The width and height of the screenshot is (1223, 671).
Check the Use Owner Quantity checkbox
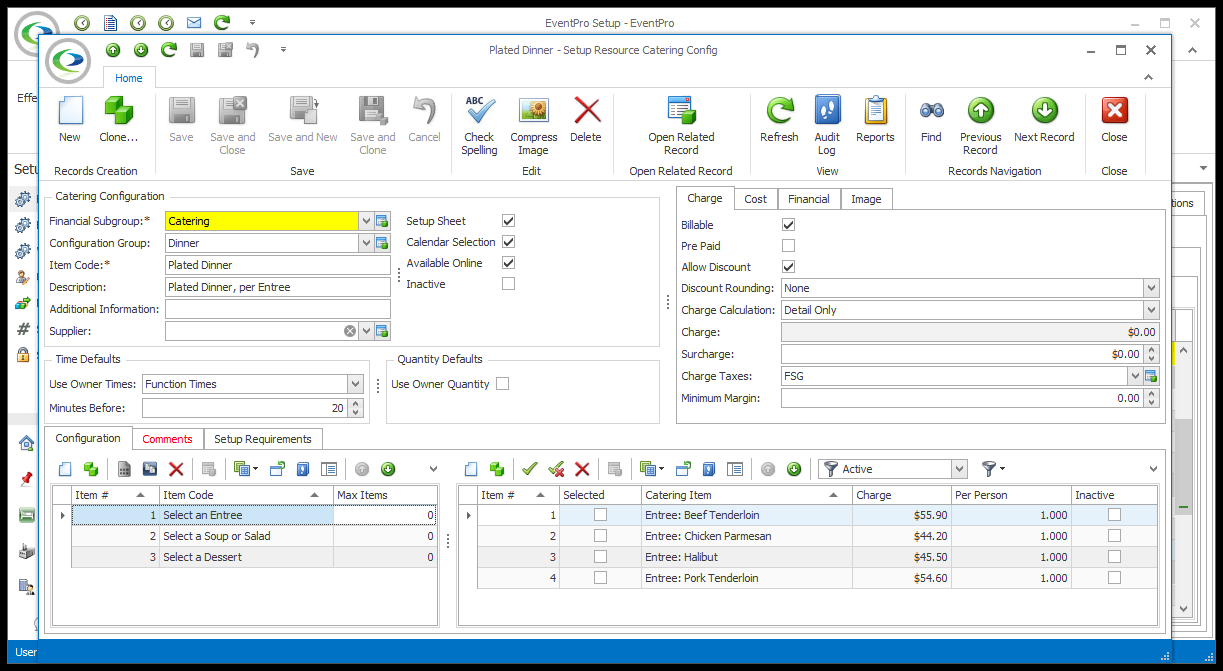pos(502,384)
